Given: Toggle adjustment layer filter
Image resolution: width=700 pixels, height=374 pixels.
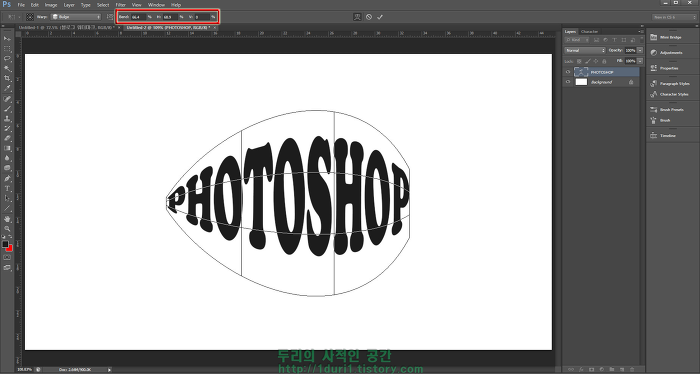Looking at the screenshot, I should (605, 40).
